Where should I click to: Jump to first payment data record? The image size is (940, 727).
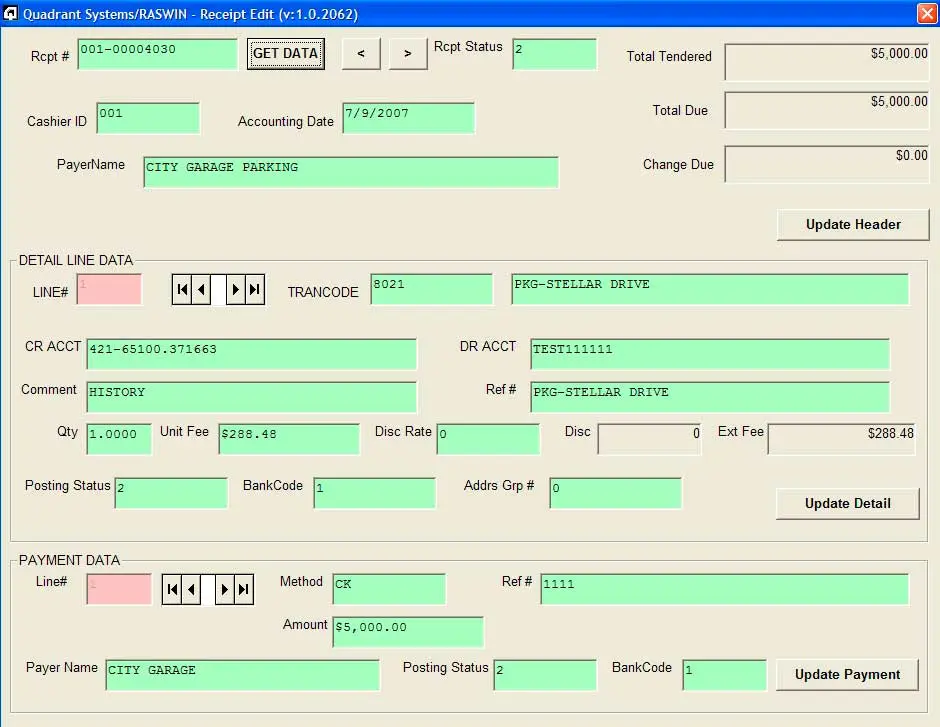coord(172,589)
